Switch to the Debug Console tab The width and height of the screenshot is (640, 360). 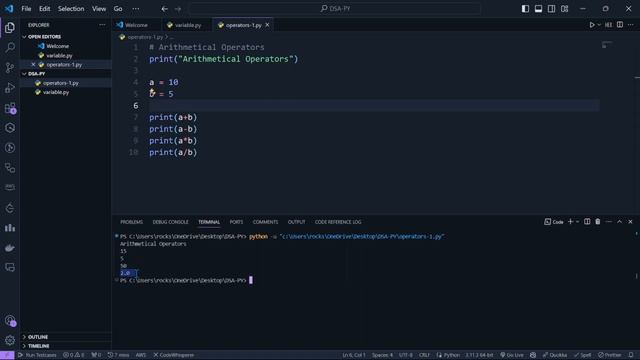(x=171, y=222)
